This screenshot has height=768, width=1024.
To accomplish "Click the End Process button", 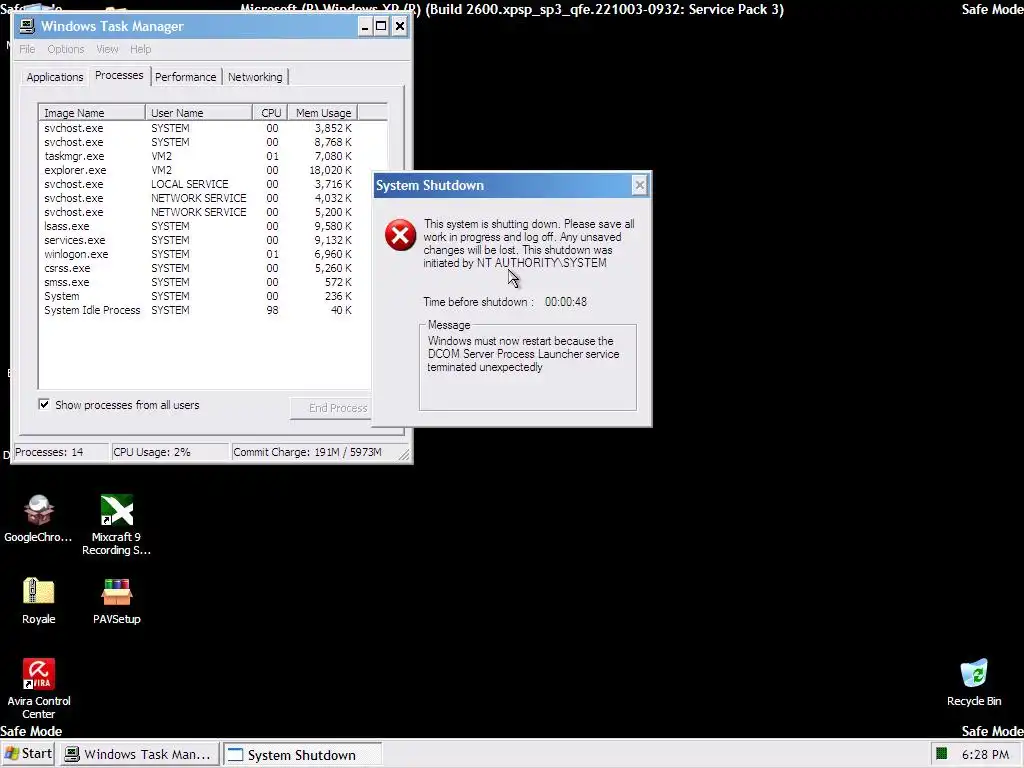I will [x=332, y=408].
